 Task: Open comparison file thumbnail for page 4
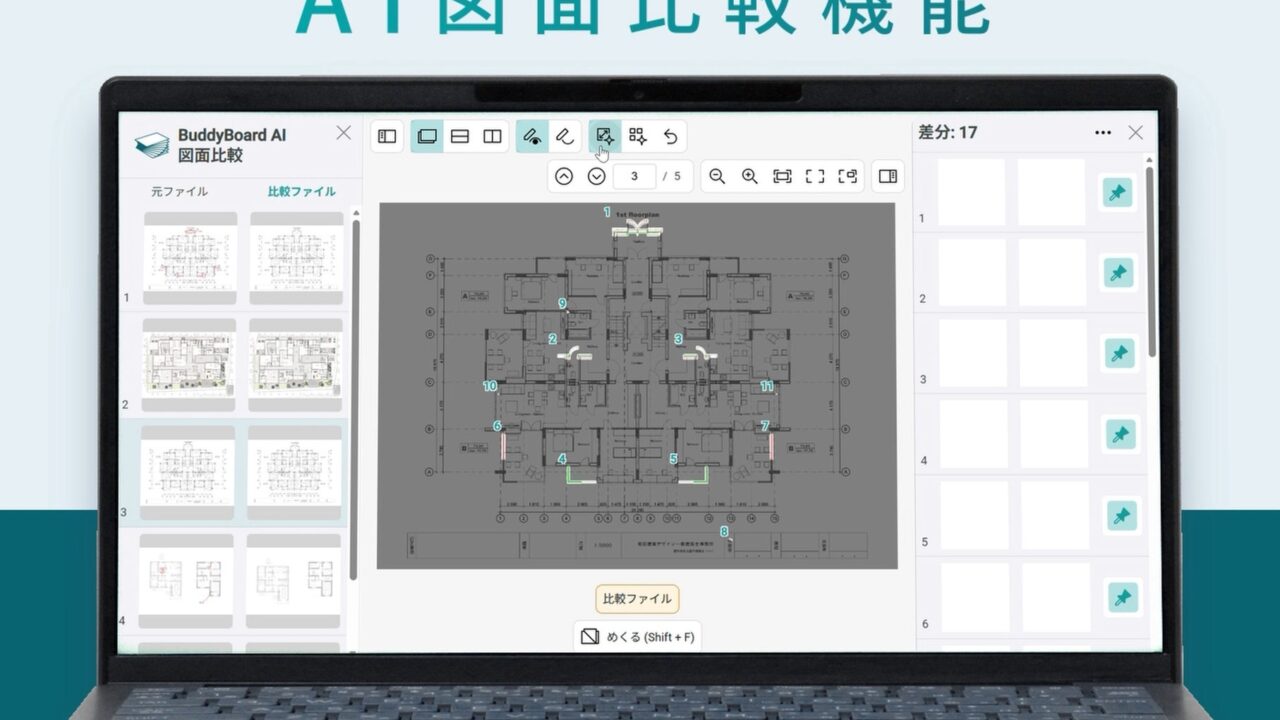(292, 581)
